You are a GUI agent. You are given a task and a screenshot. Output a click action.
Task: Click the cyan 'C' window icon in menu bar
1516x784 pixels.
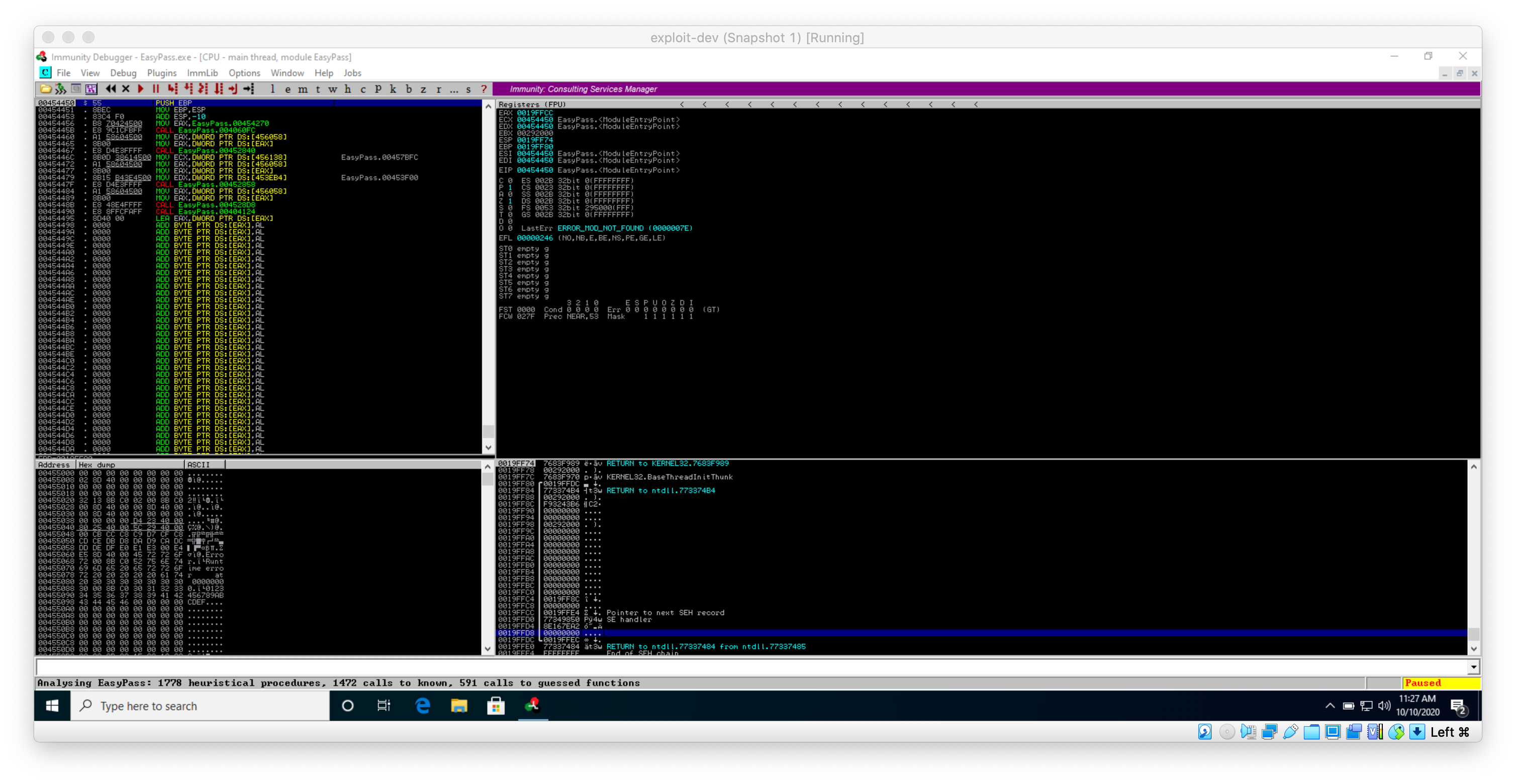pyautogui.click(x=45, y=72)
